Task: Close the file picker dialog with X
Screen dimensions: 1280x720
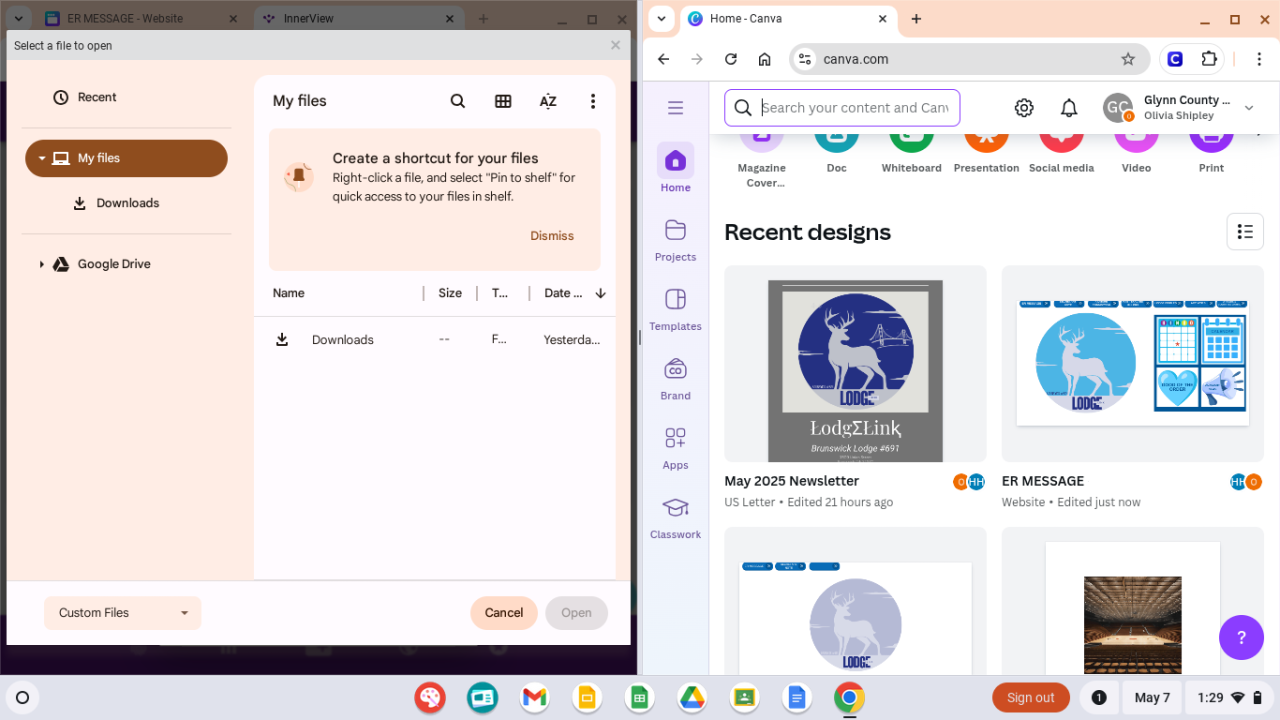Action: pos(615,45)
